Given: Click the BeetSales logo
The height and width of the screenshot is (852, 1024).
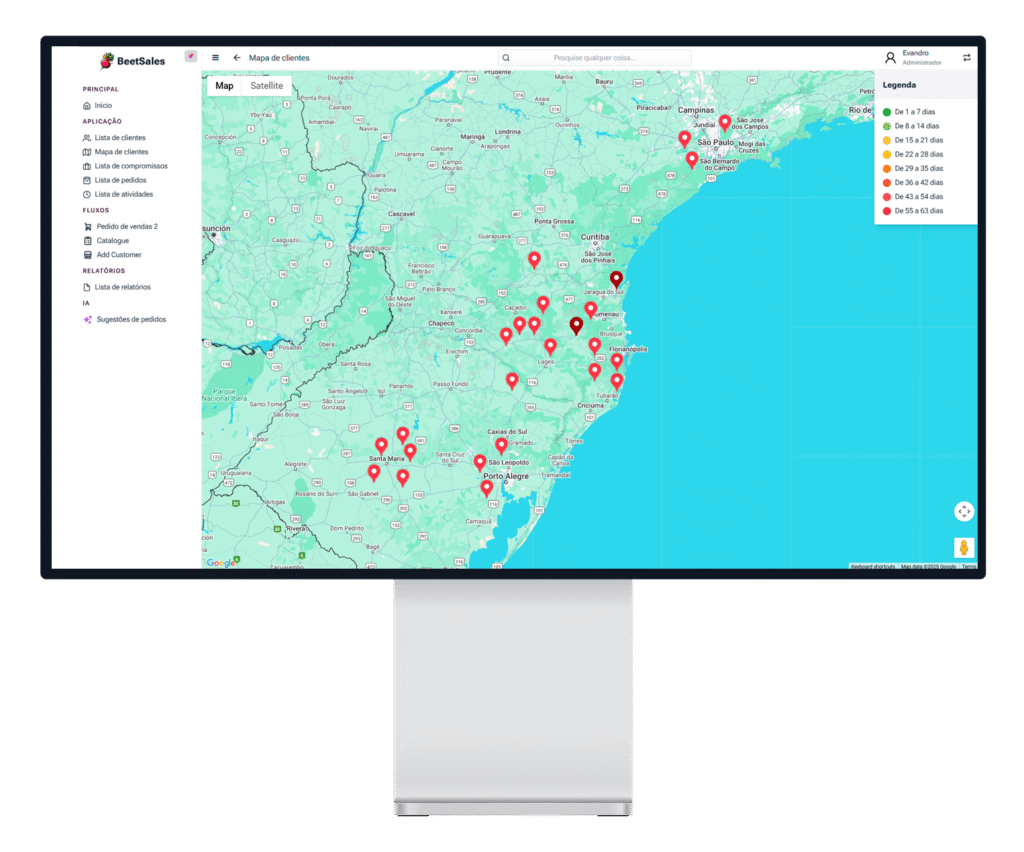Looking at the screenshot, I should pos(133,60).
